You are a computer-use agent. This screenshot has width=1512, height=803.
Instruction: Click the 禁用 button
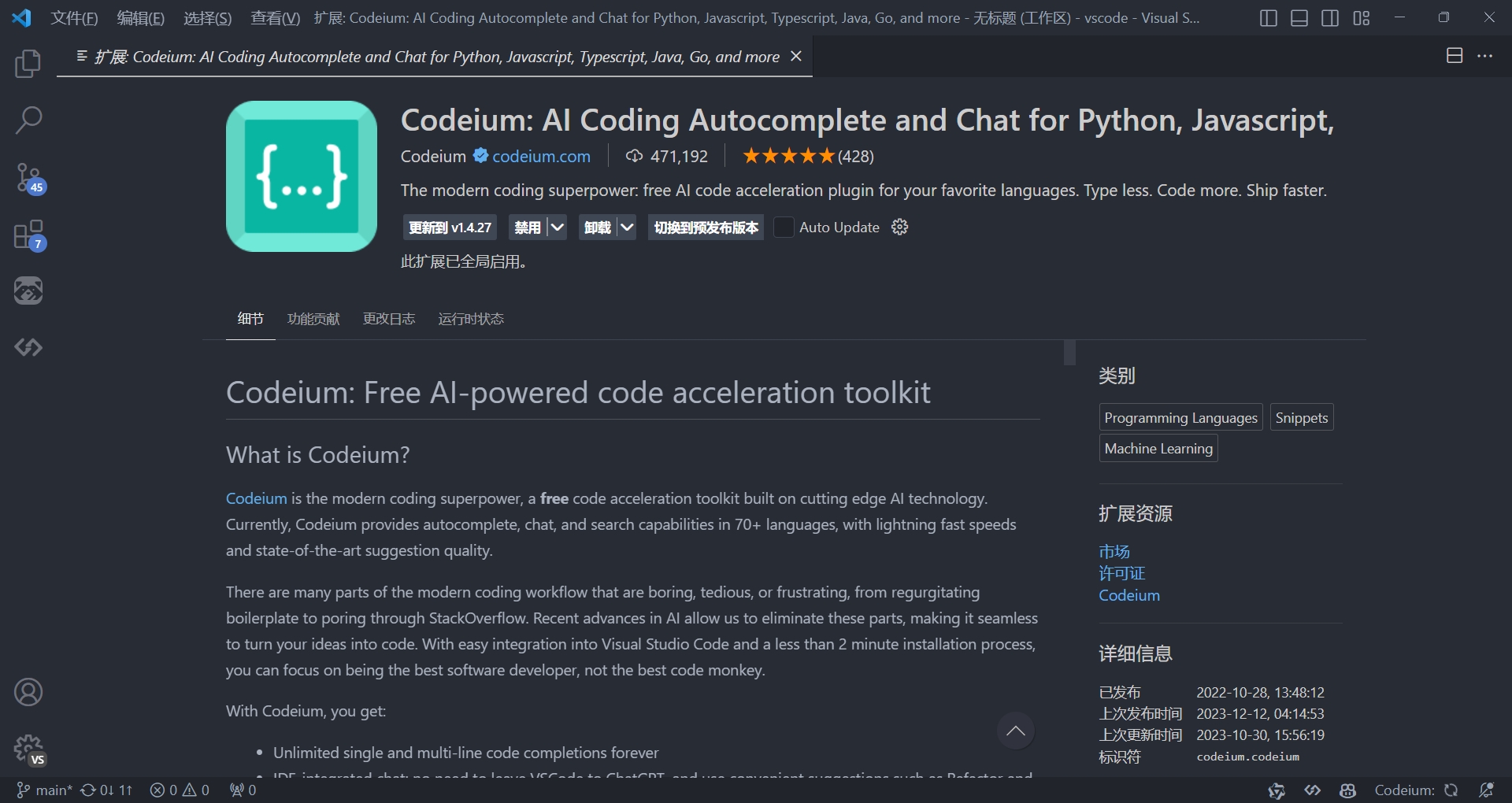pyautogui.click(x=528, y=228)
